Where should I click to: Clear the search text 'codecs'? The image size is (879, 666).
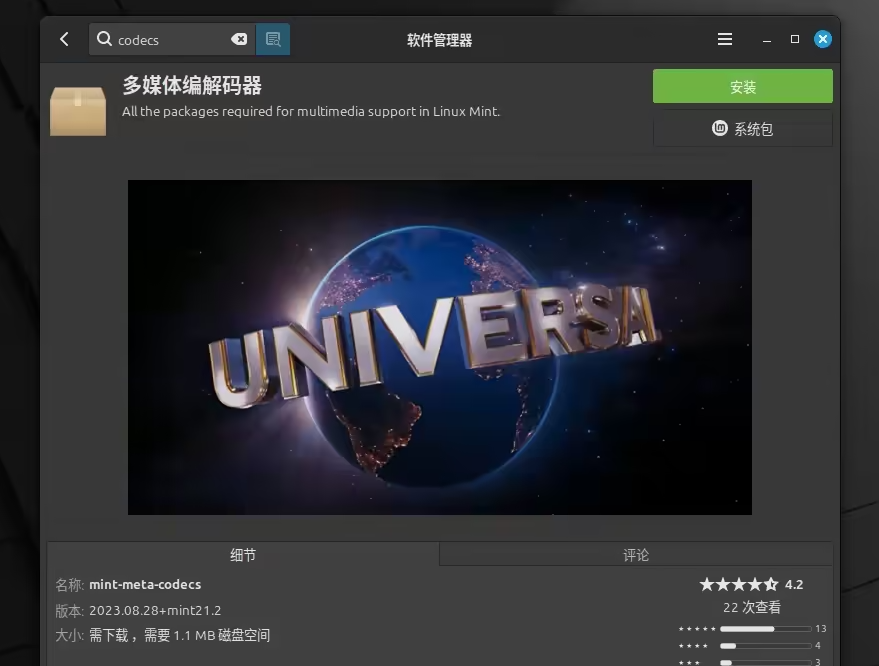click(x=239, y=39)
